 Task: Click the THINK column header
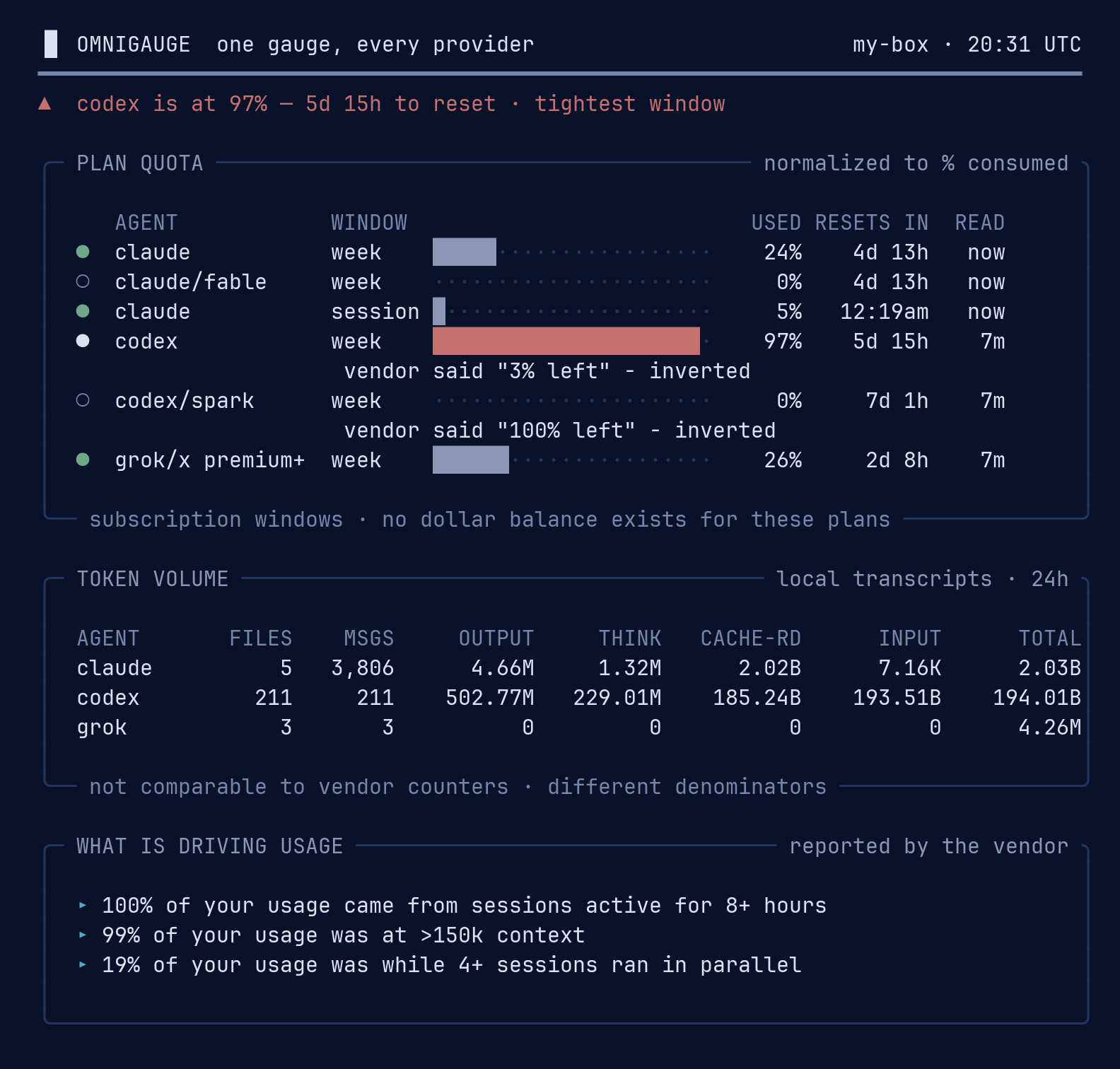[x=630, y=638]
